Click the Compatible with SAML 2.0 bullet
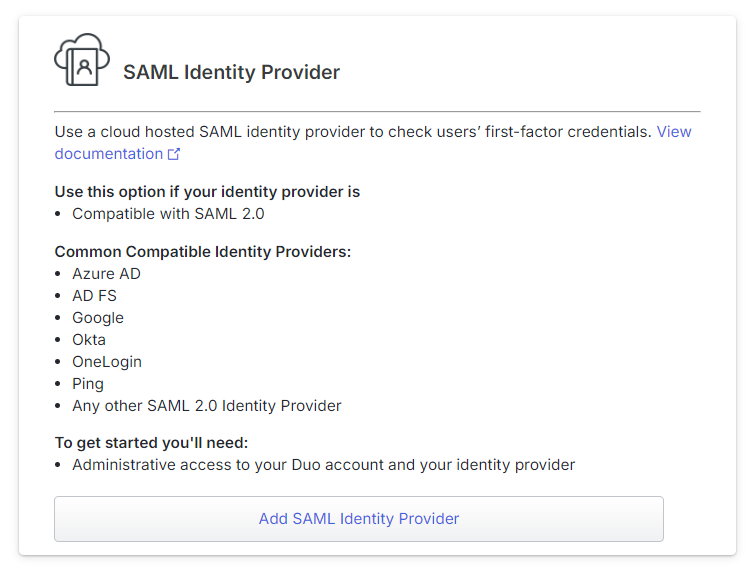 tap(168, 213)
